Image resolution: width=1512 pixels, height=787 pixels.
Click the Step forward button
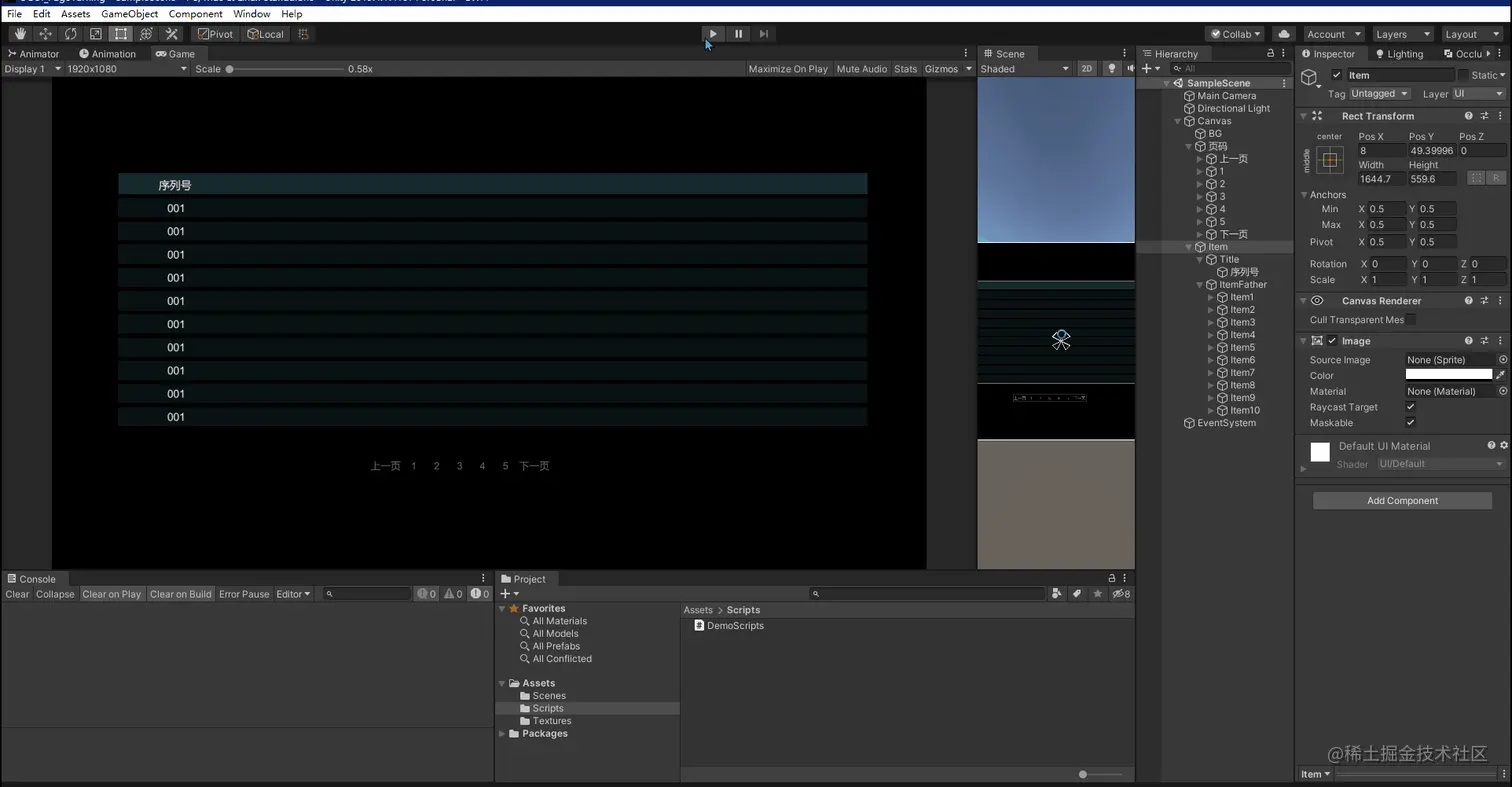tap(764, 34)
